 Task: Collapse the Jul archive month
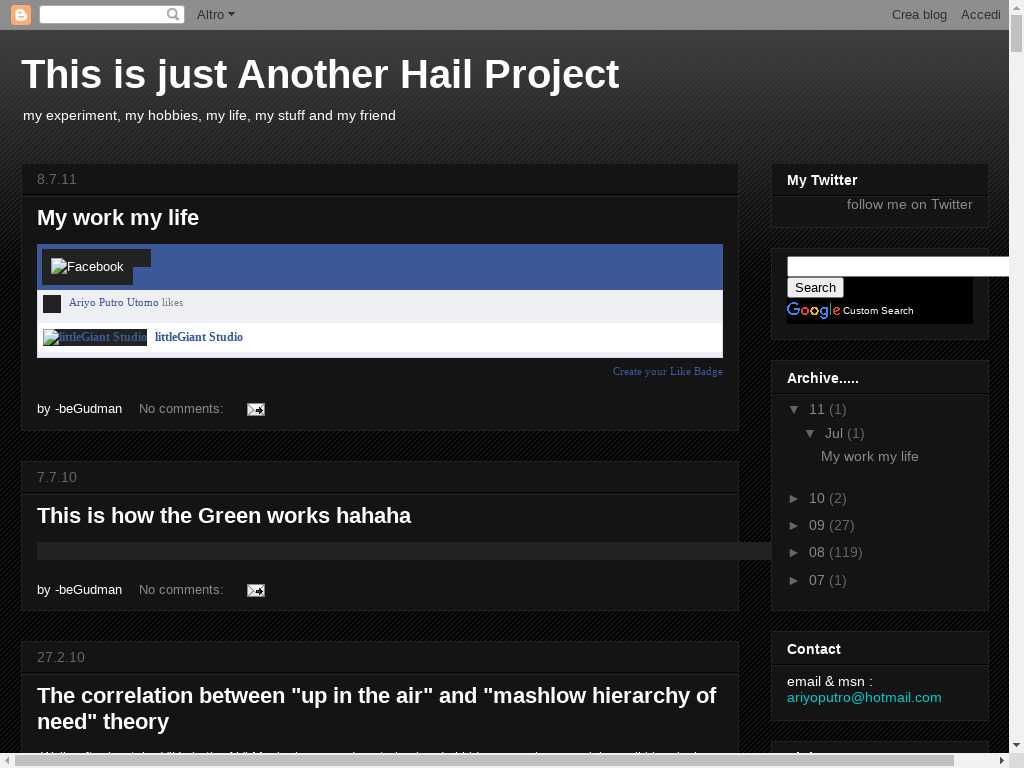click(811, 433)
